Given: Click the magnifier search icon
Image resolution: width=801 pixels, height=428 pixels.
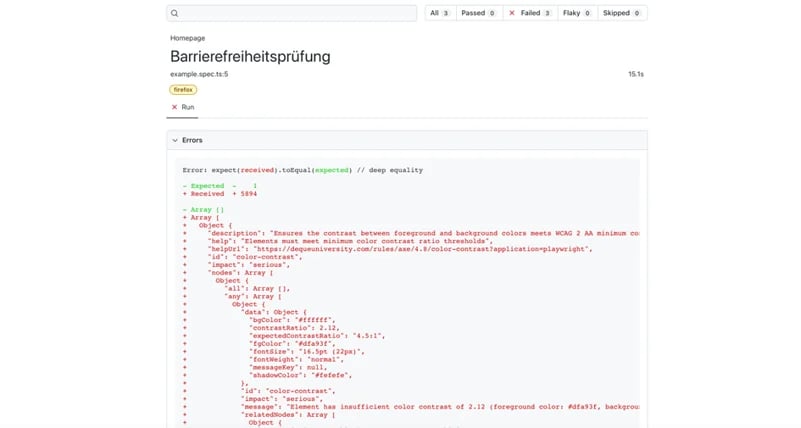Looking at the screenshot, I should click(175, 13).
